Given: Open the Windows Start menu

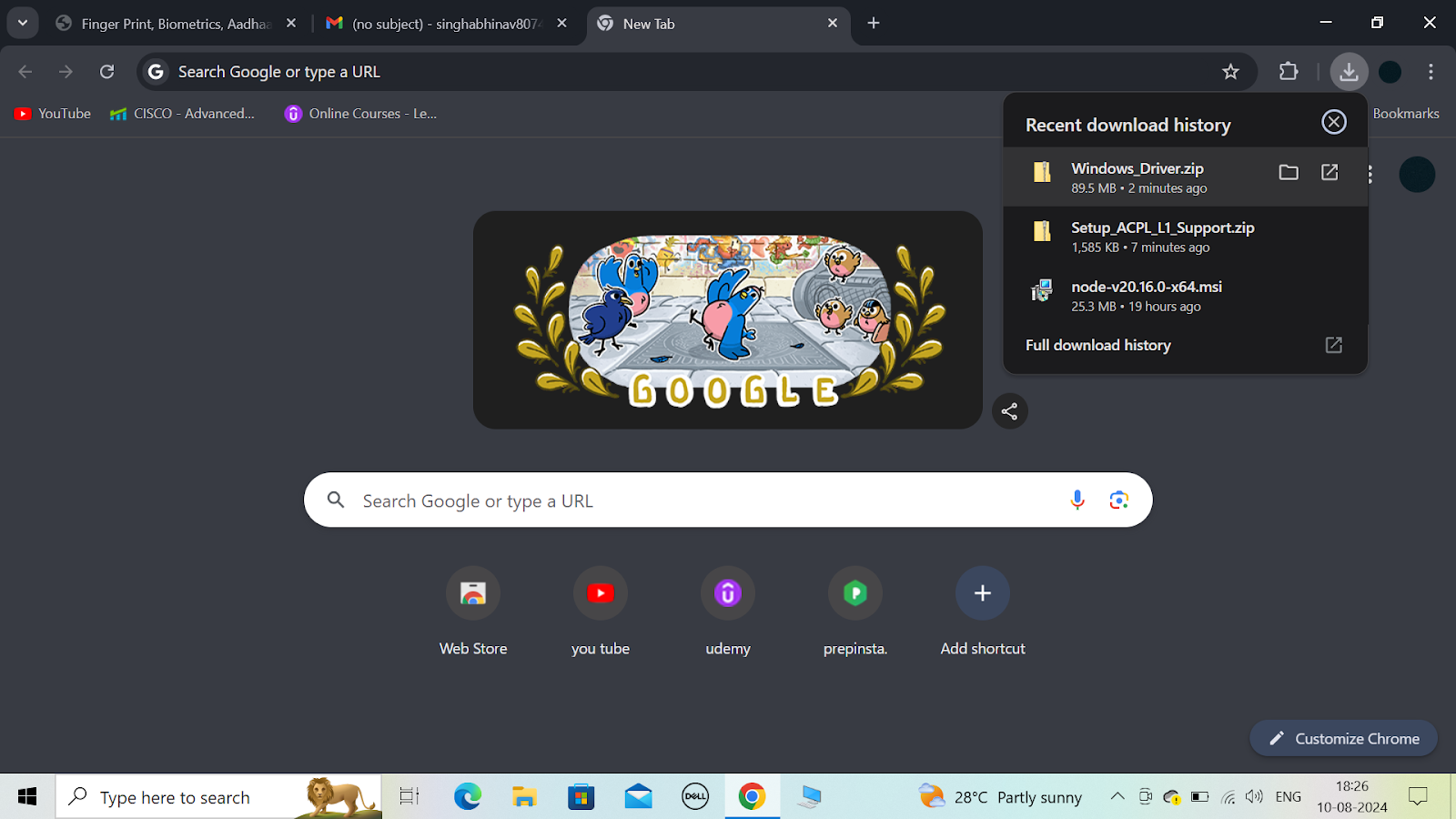Looking at the screenshot, I should click(x=27, y=797).
